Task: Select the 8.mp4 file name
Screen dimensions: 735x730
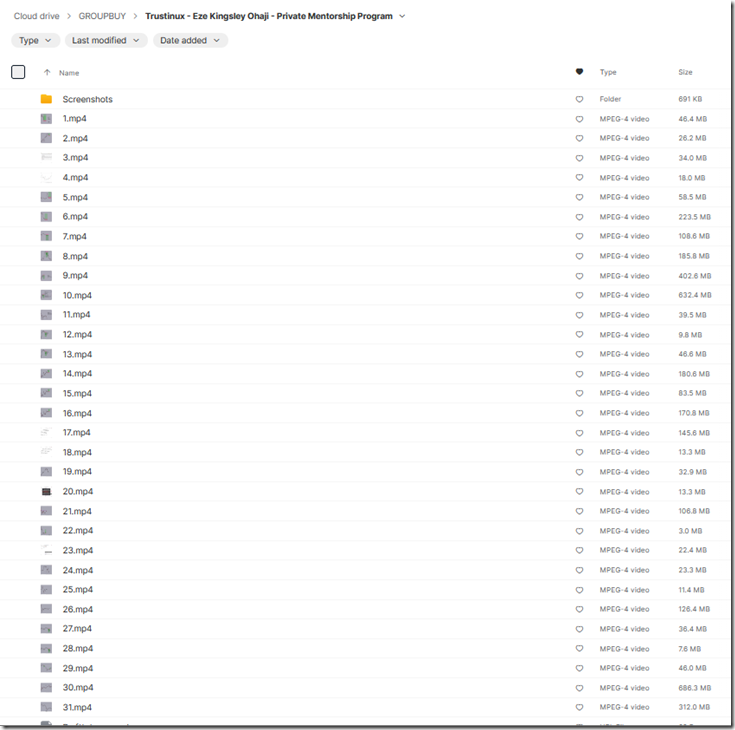Action: pos(75,256)
